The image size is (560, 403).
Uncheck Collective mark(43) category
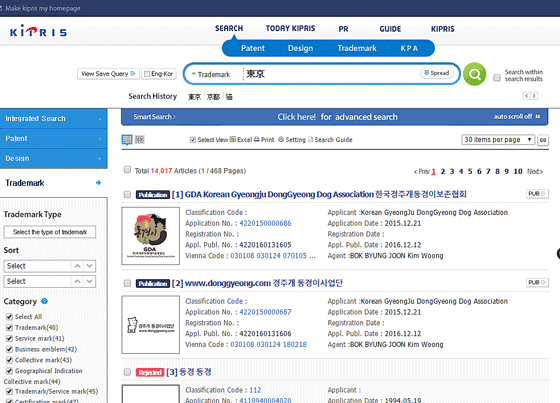coord(9,360)
